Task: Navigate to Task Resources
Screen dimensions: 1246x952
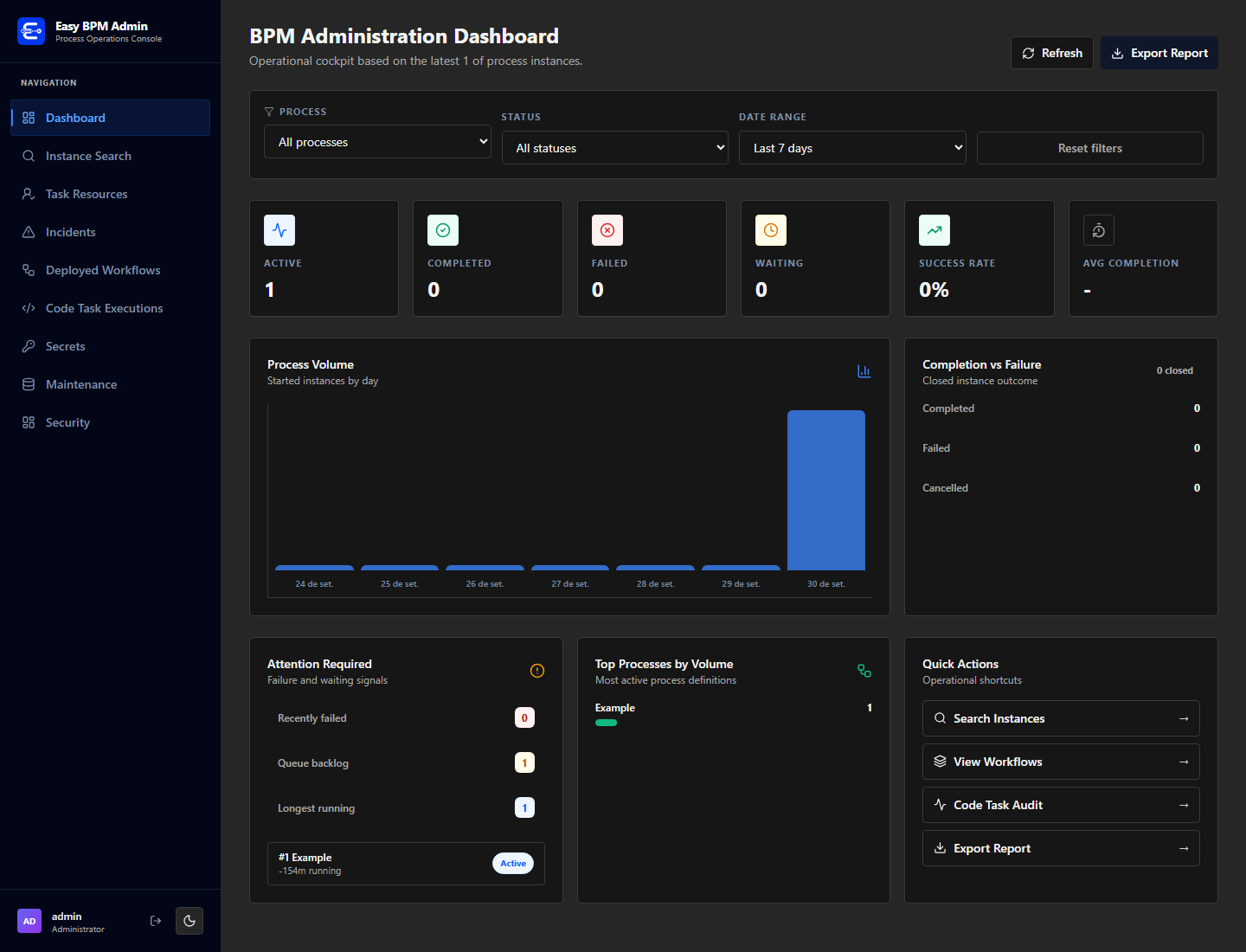Action: click(x=111, y=194)
